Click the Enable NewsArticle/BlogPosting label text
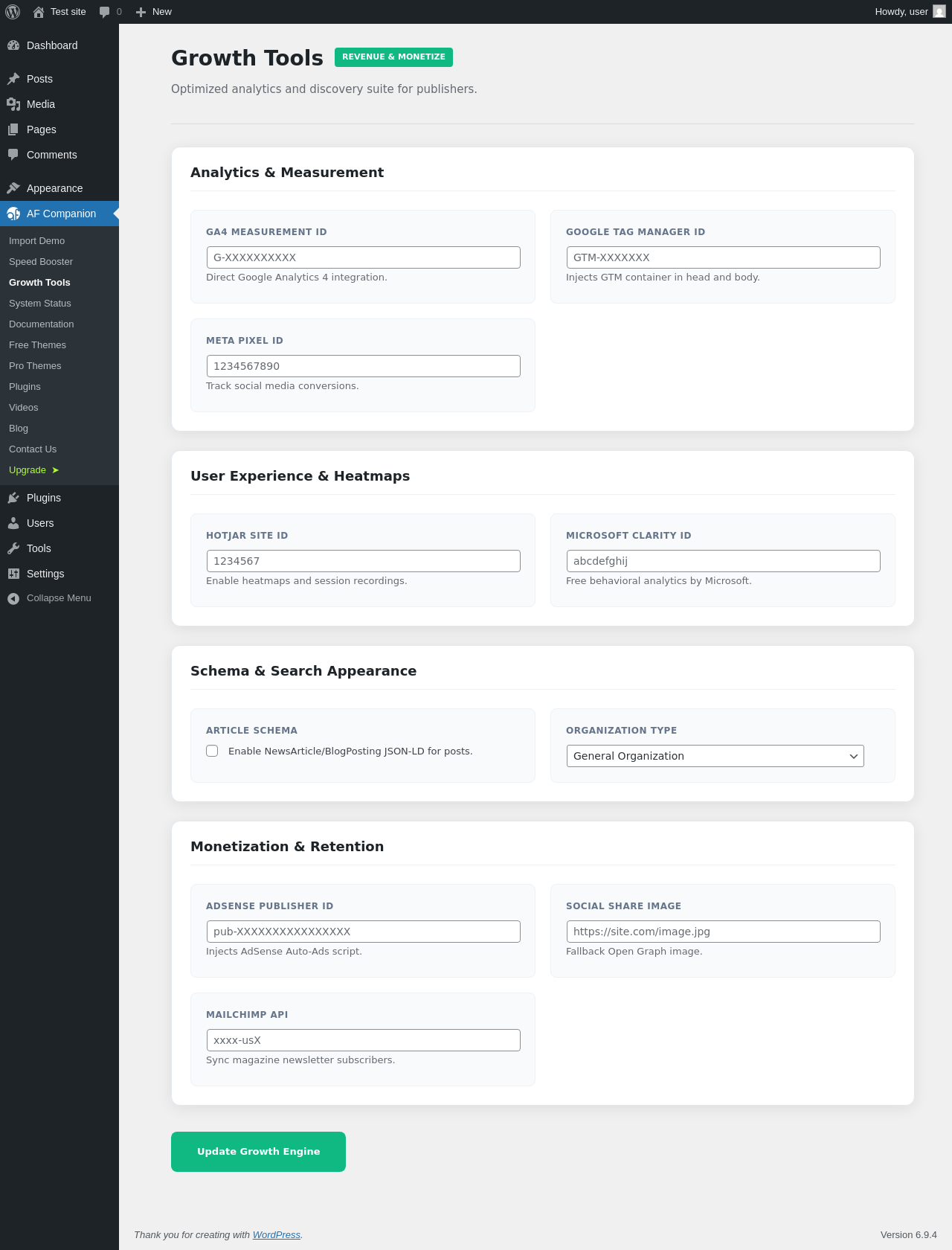Image resolution: width=952 pixels, height=1250 pixels. click(x=350, y=751)
